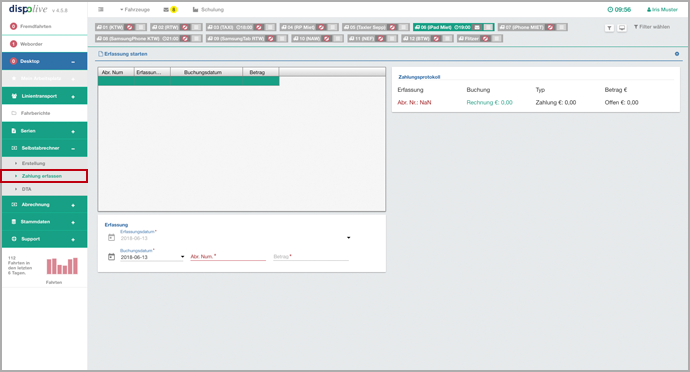Screen dimensions: 690x372
Task: Click the red status icon on 11 (NEF)
Action: (381, 39)
